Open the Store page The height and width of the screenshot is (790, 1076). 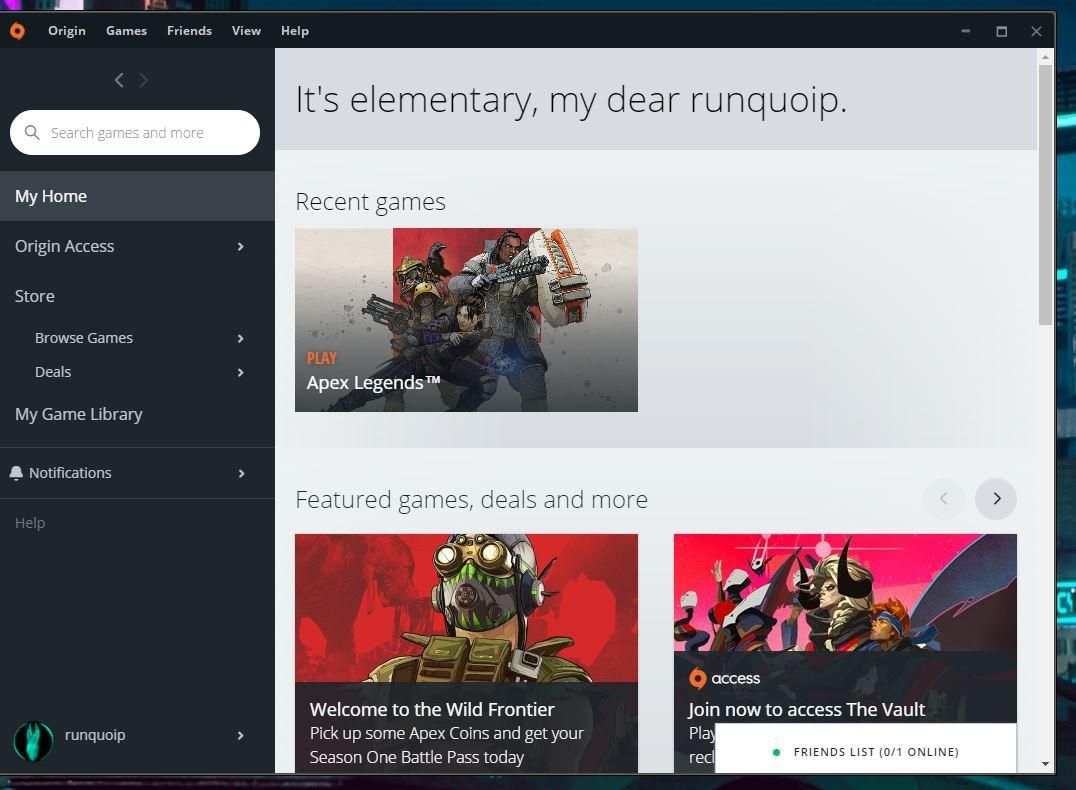(35, 297)
